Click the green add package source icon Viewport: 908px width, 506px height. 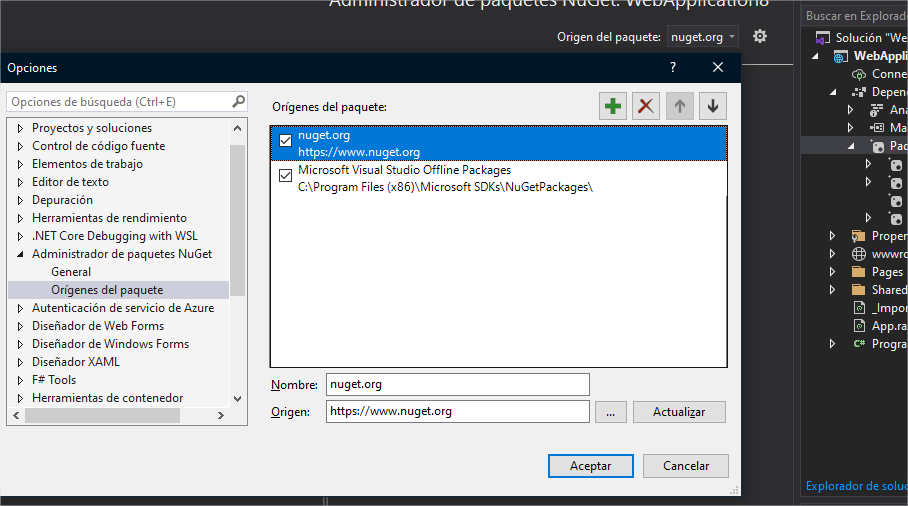[x=613, y=106]
